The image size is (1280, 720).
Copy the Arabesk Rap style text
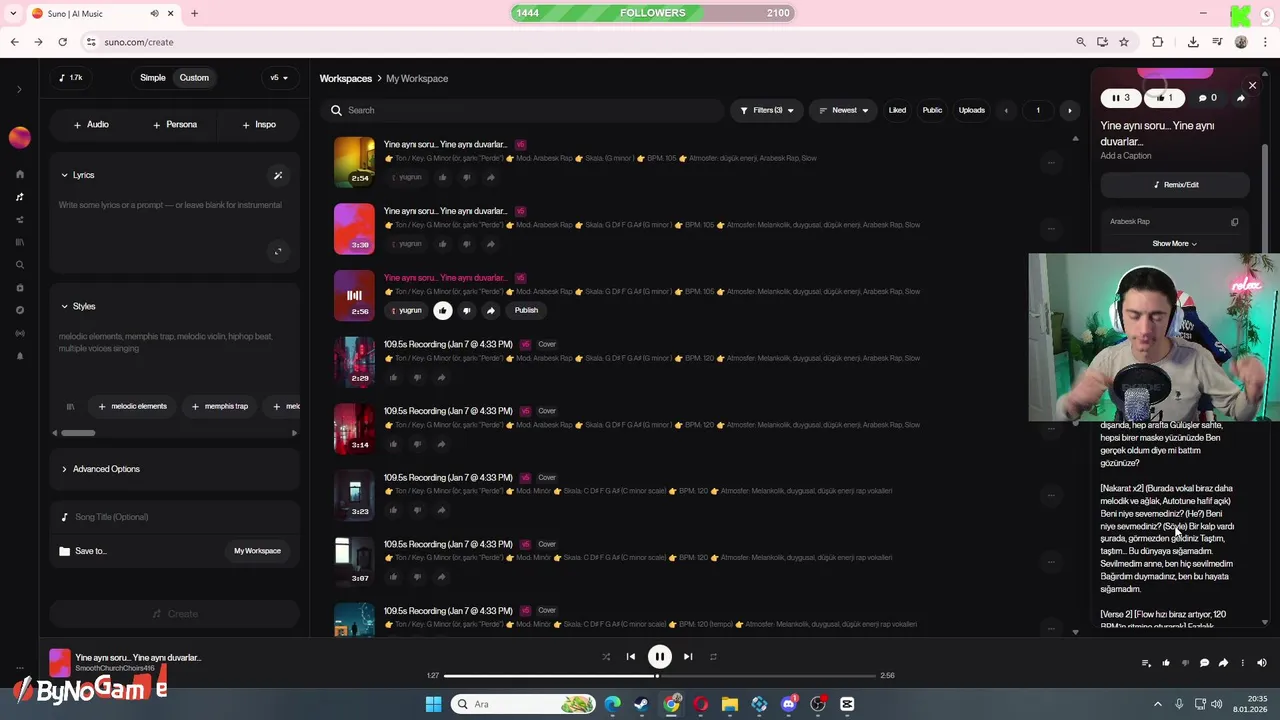1234,222
